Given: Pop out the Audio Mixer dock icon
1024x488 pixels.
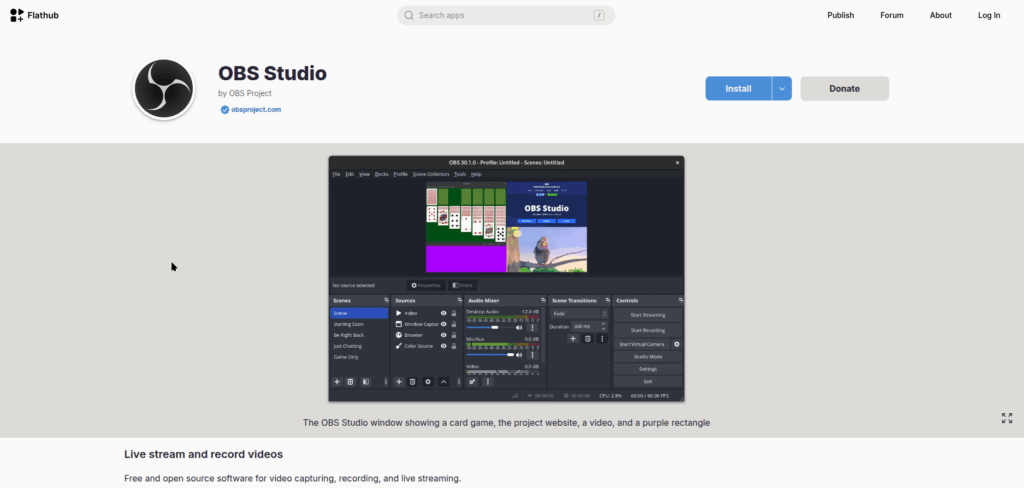Looking at the screenshot, I should pyautogui.click(x=543, y=301).
